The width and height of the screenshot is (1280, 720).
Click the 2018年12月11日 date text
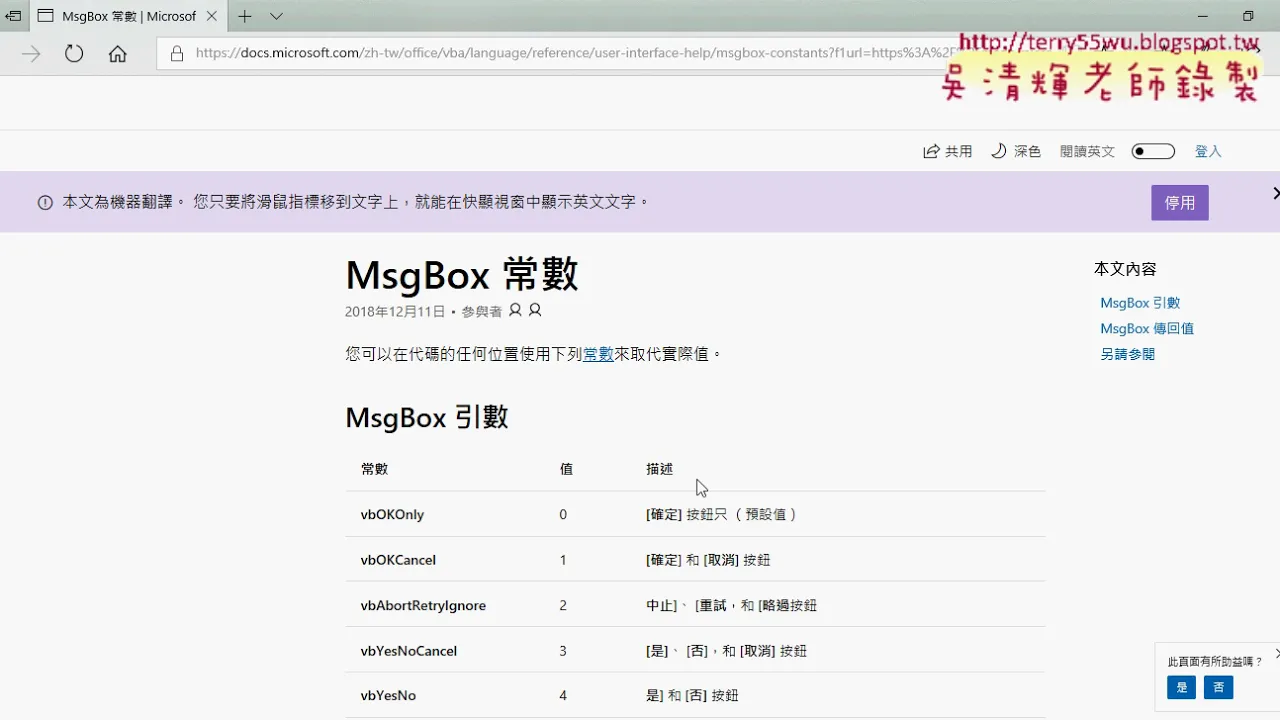(395, 311)
